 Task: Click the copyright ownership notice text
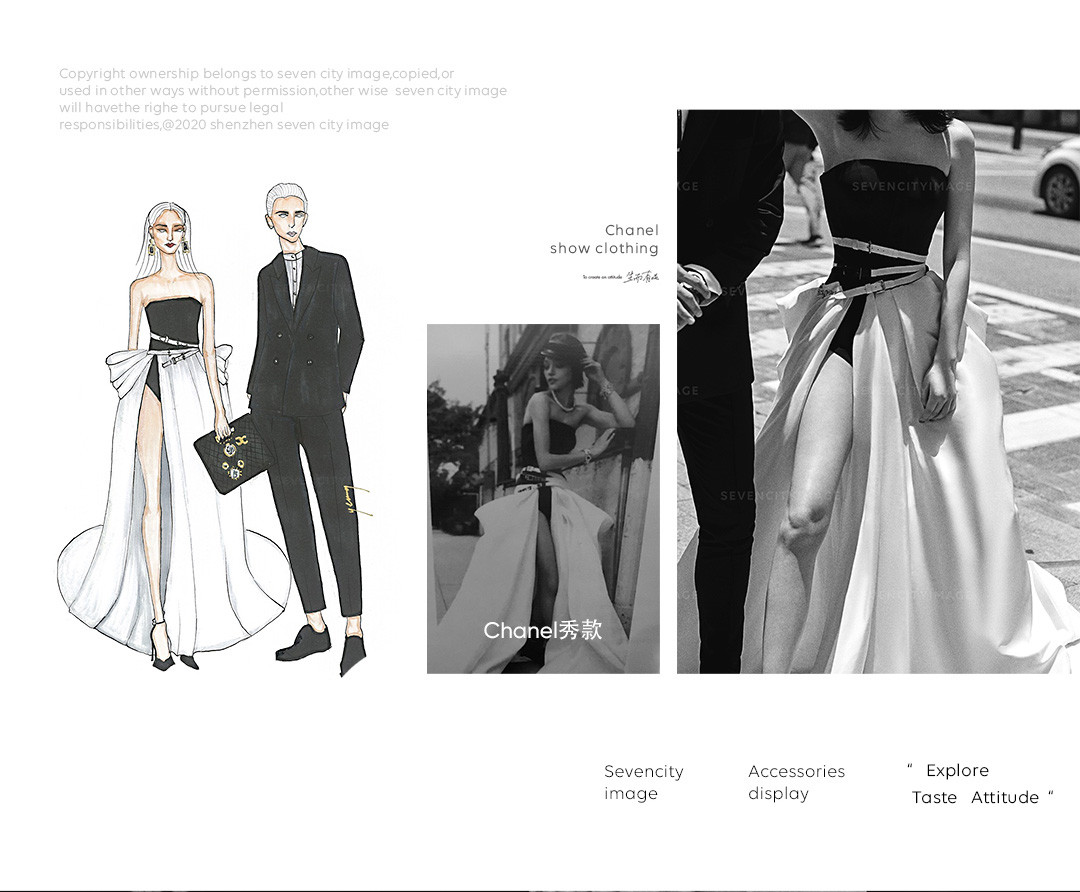pos(282,99)
